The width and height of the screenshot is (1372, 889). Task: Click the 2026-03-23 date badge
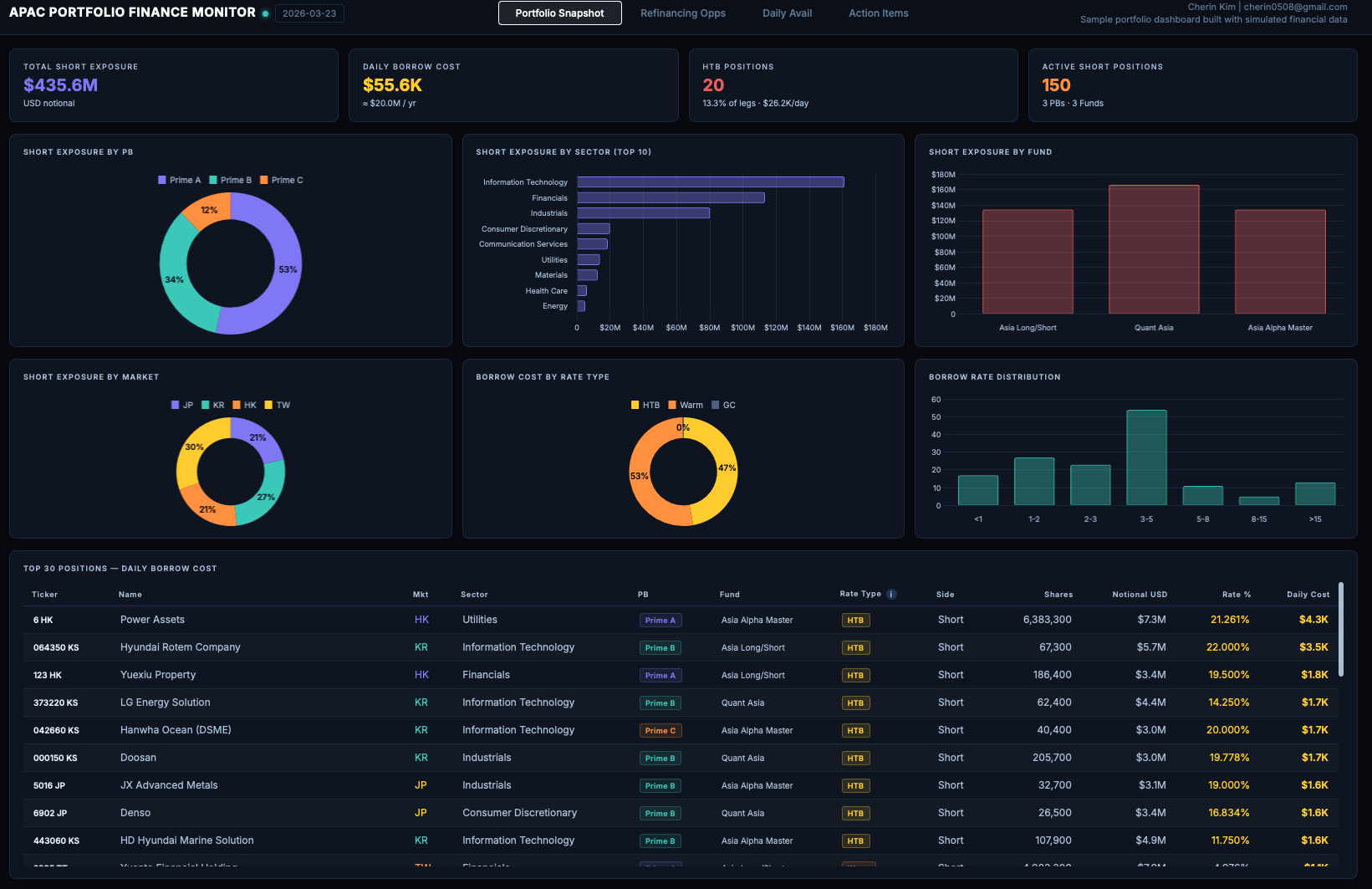(x=309, y=13)
